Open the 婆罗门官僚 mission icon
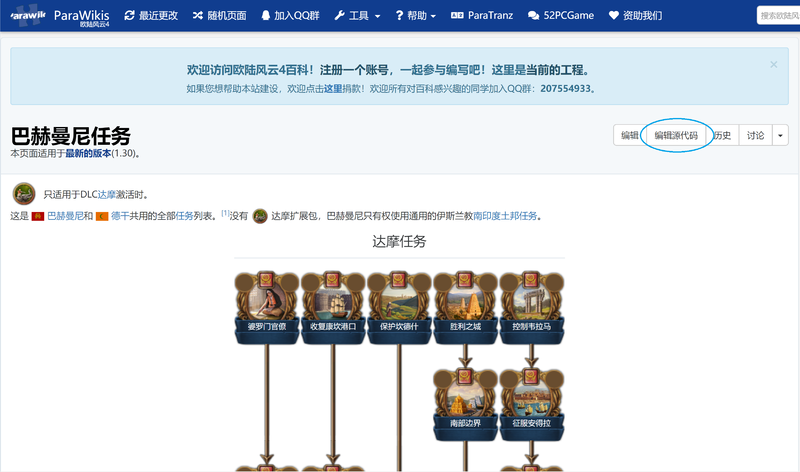 pyautogui.click(x=266, y=307)
